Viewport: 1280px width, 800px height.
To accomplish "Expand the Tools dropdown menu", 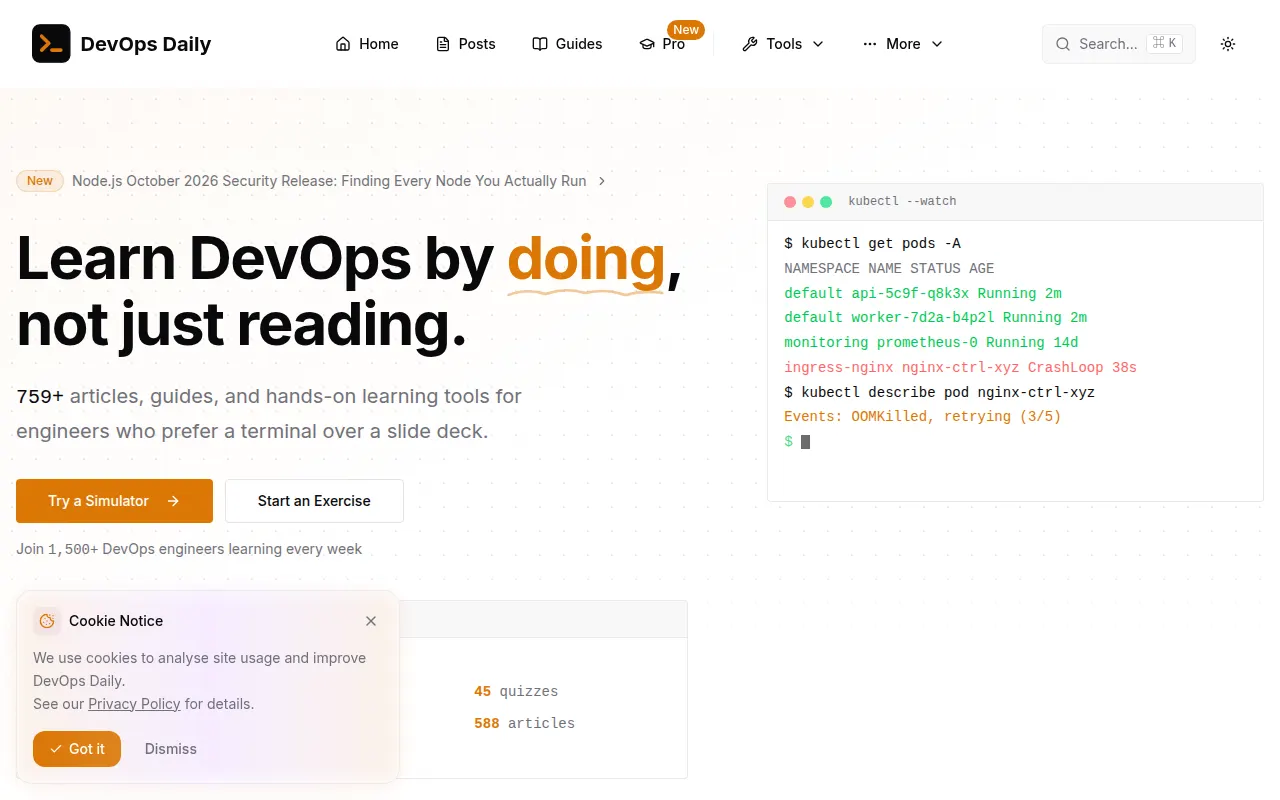I will 783,44.
